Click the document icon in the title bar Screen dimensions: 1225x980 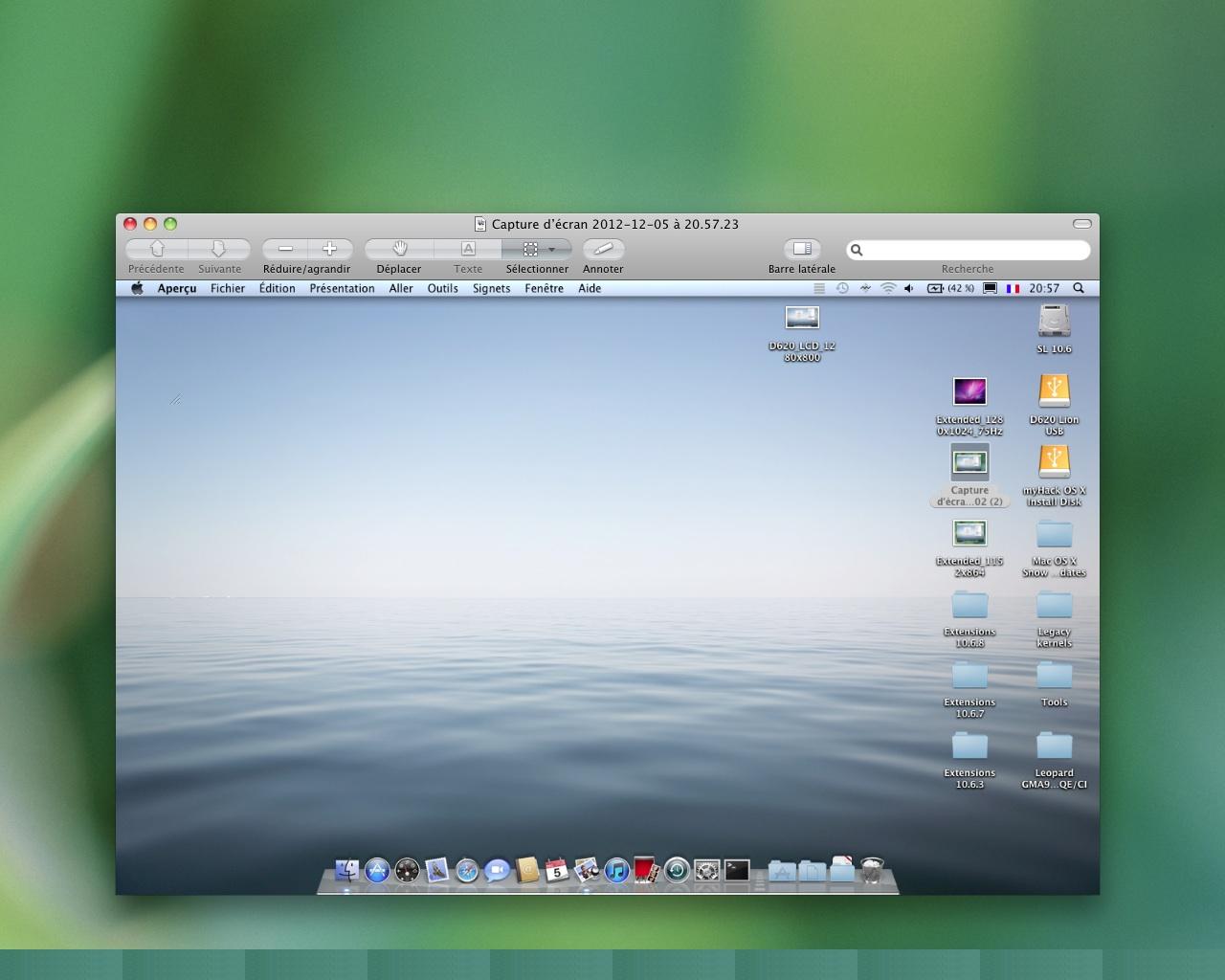click(x=480, y=224)
